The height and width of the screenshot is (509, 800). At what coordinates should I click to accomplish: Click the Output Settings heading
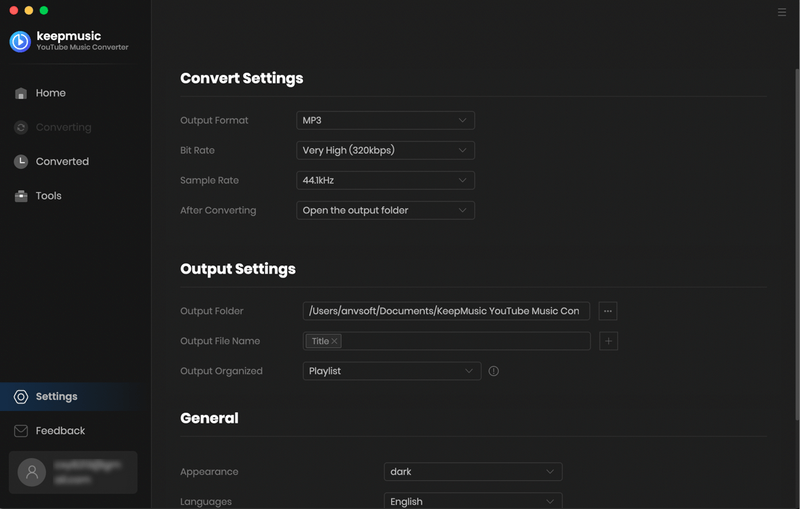click(x=238, y=269)
